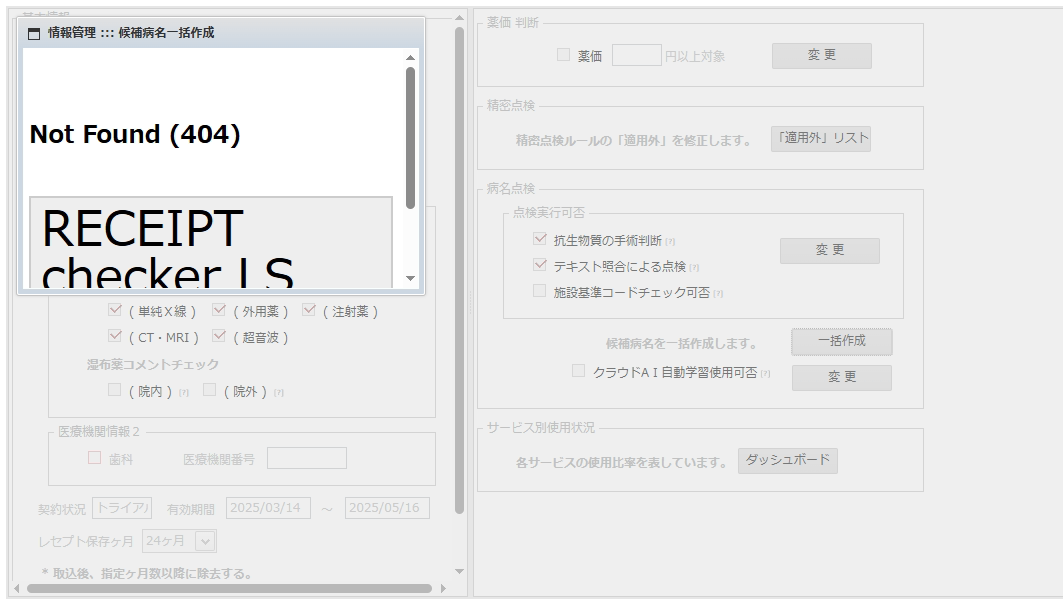This screenshot has height=606, width=1063.
Task: Toggle 抗生物質の手術判断 checkbox
Action: click(x=540, y=239)
